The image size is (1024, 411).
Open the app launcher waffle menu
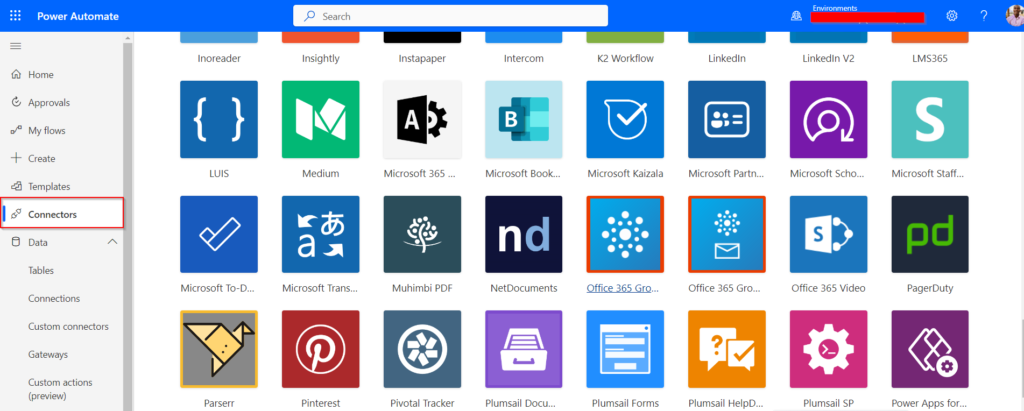coord(15,16)
